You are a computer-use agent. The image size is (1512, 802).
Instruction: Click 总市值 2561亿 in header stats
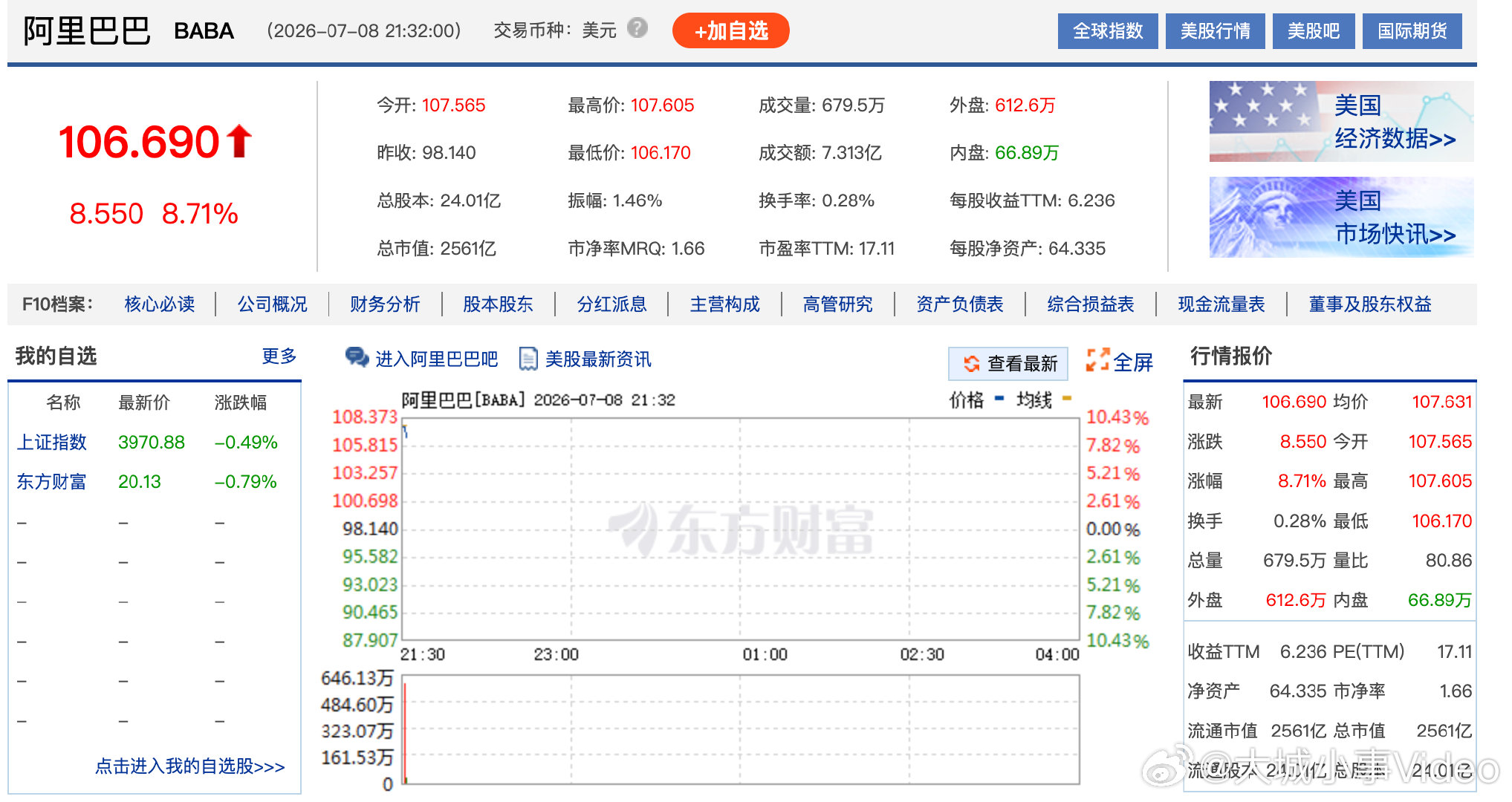click(x=436, y=248)
